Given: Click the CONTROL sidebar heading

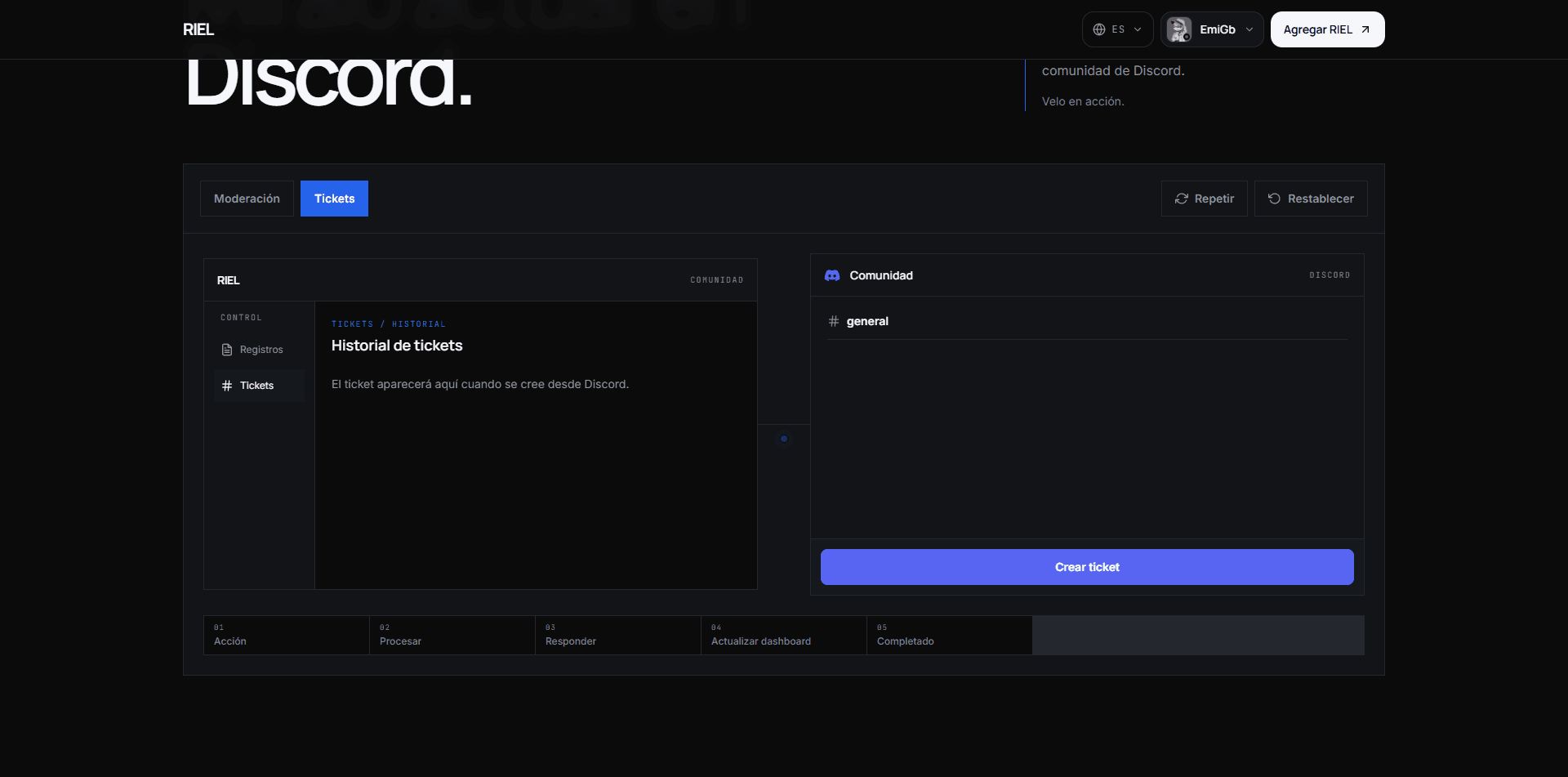Looking at the screenshot, I should 241,318.
